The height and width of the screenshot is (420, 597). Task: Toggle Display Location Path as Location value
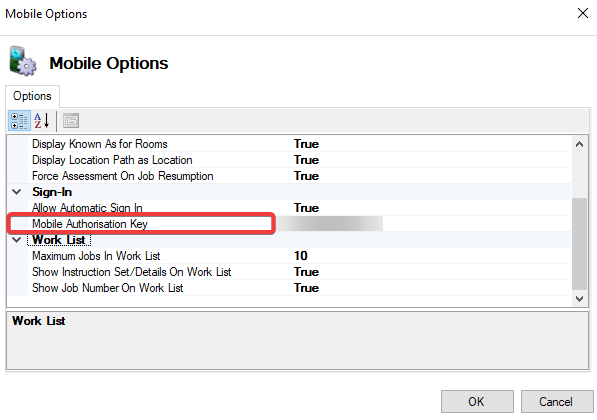pyautogui.click(x=430, y=160)
